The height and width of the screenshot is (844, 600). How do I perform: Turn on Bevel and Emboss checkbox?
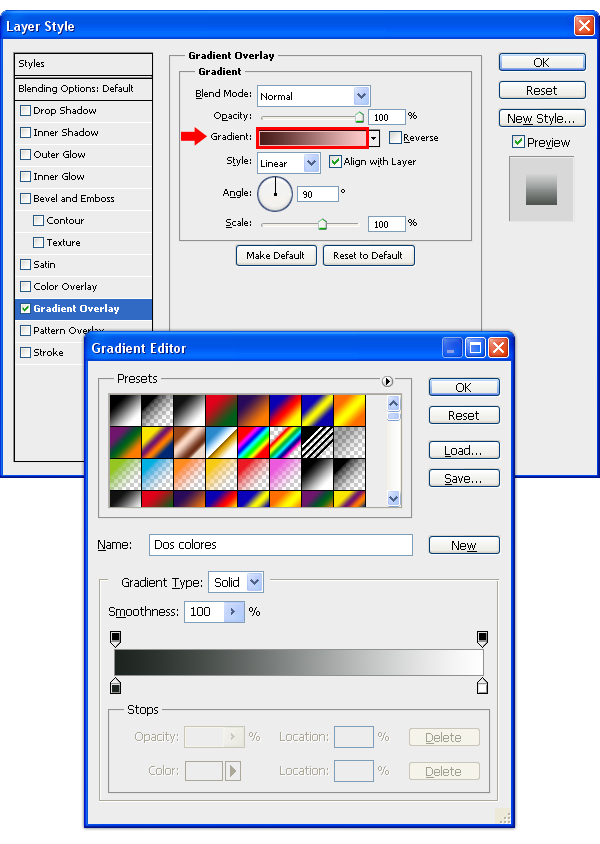[25, 199]
